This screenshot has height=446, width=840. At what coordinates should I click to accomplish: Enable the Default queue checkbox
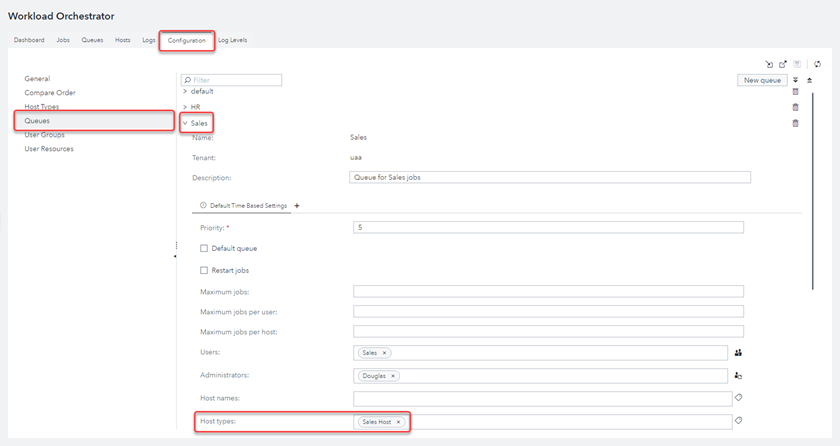tap(204, 248)
